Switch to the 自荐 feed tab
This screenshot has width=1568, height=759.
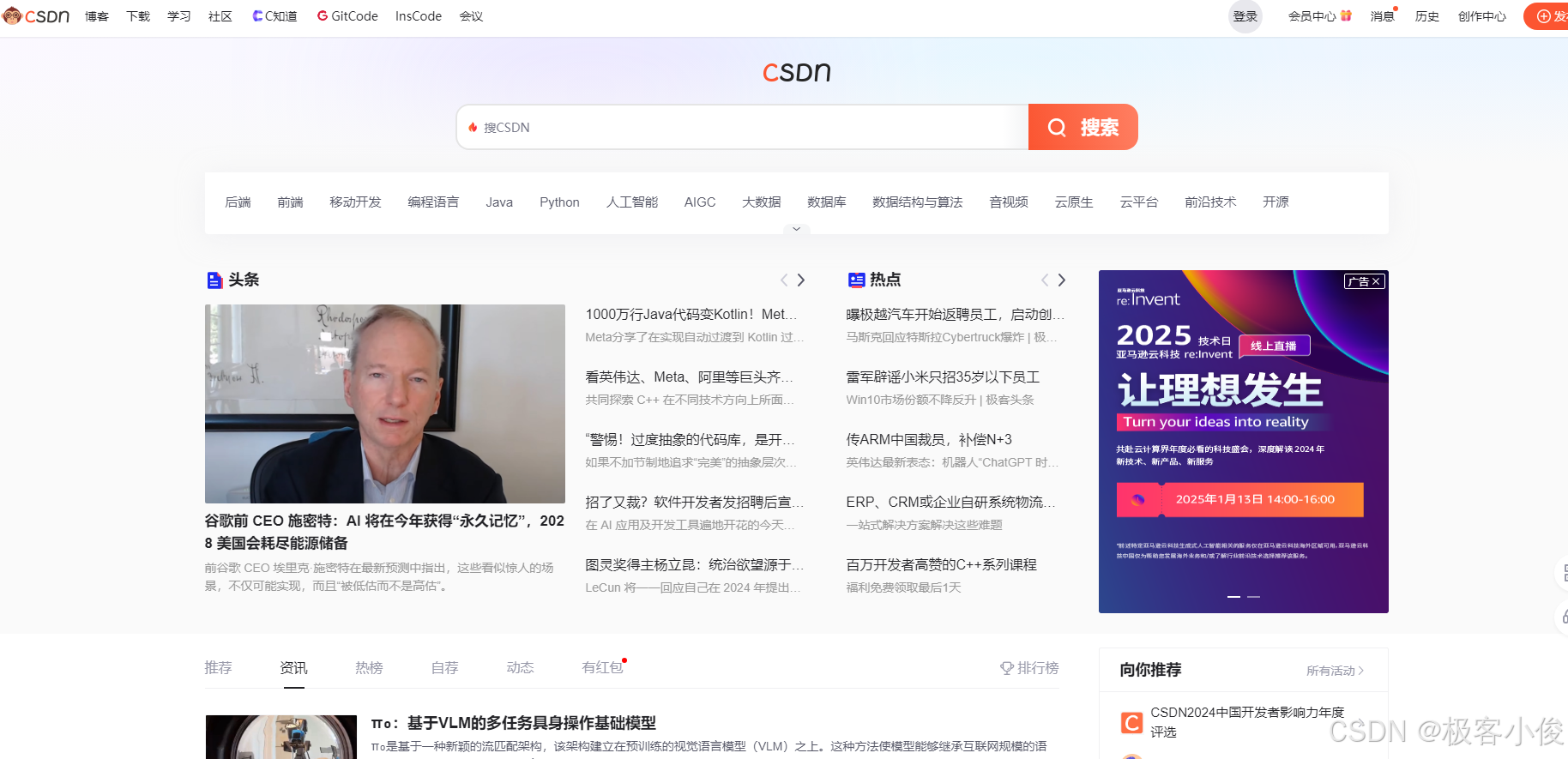pos(444,668)
